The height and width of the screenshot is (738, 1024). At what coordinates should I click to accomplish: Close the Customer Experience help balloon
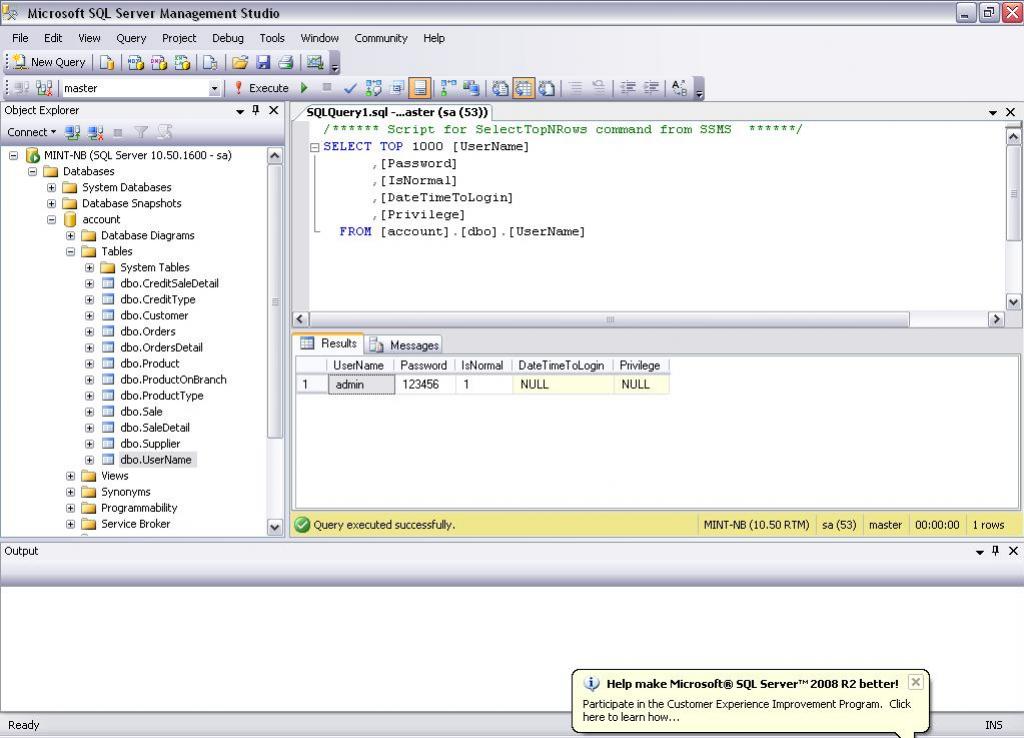click(916, 682)
